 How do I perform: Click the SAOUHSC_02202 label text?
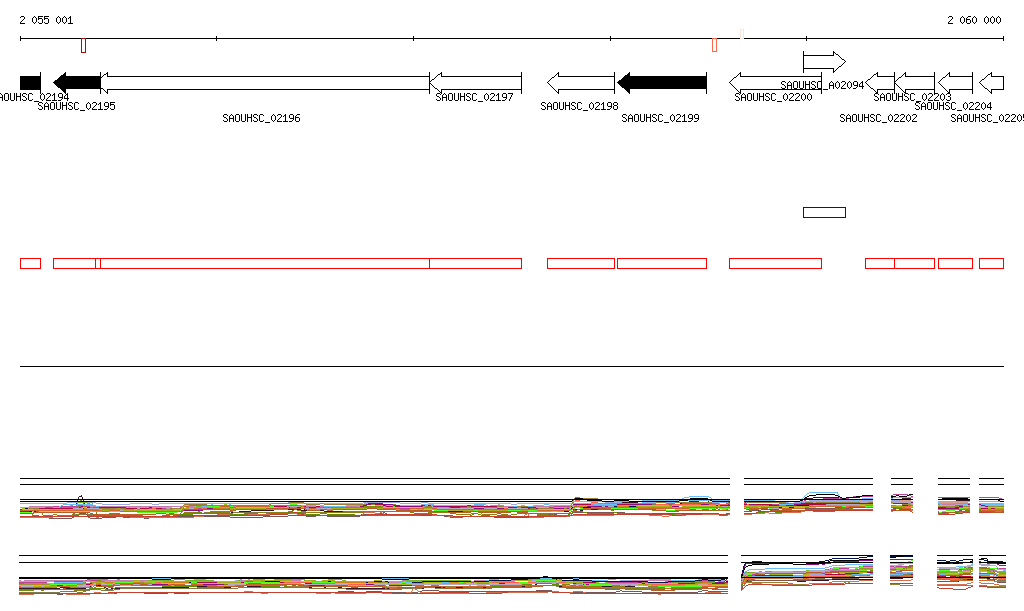[878, 118]
